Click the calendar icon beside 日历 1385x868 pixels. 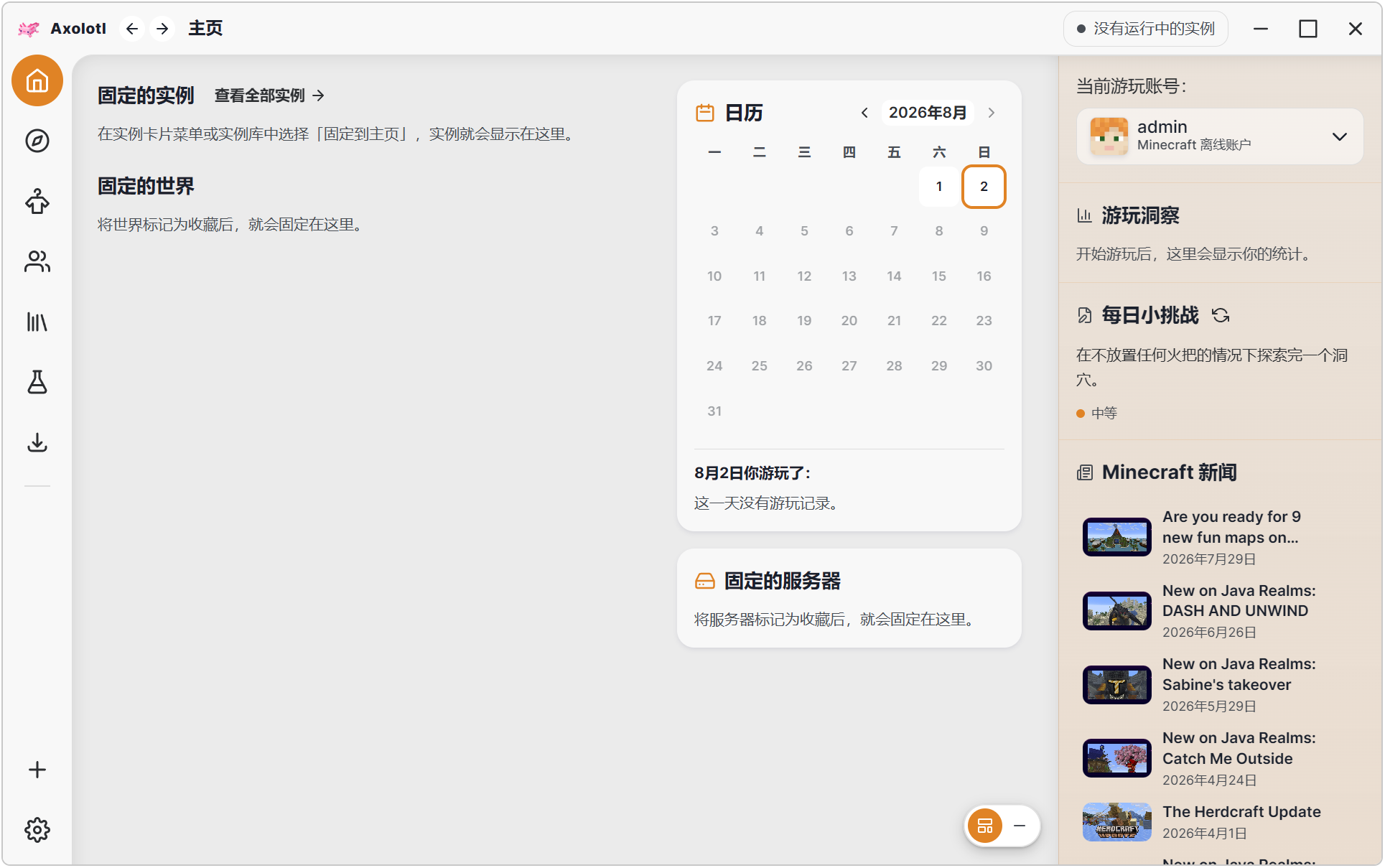click(x=705, y=113)
